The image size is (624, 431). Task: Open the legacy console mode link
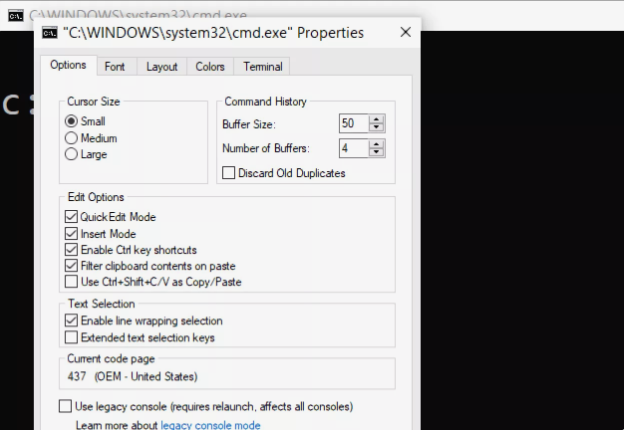click(x=211, y=425)
